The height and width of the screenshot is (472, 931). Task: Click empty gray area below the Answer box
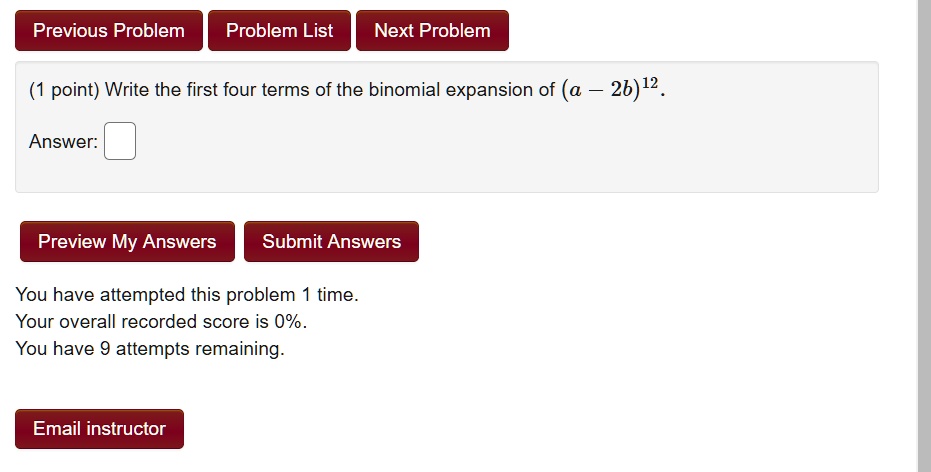tap(446, 176)
